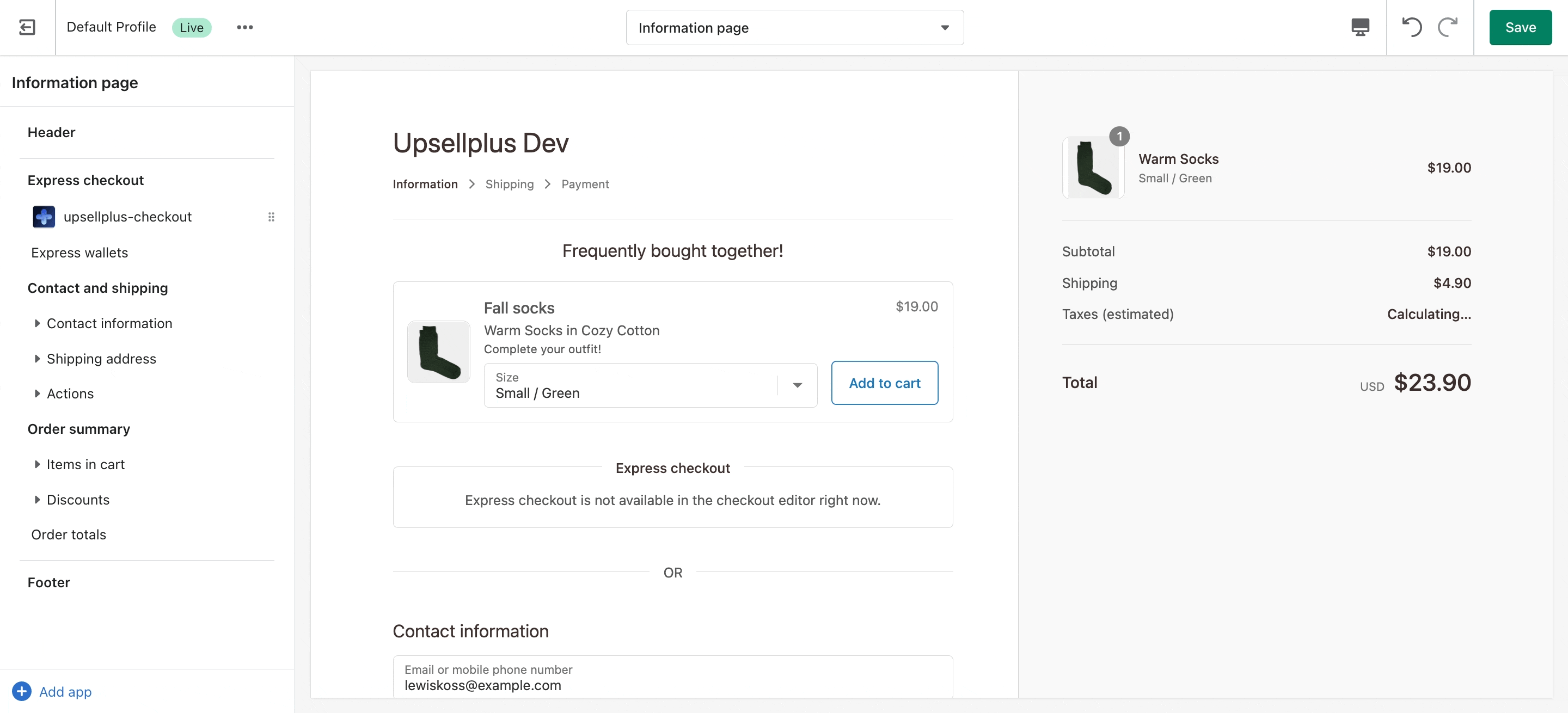This screenshot has width=1568, height=713.
Task: Click the Add to cart button
Action: pyautogui.click(x=884, y=383)
